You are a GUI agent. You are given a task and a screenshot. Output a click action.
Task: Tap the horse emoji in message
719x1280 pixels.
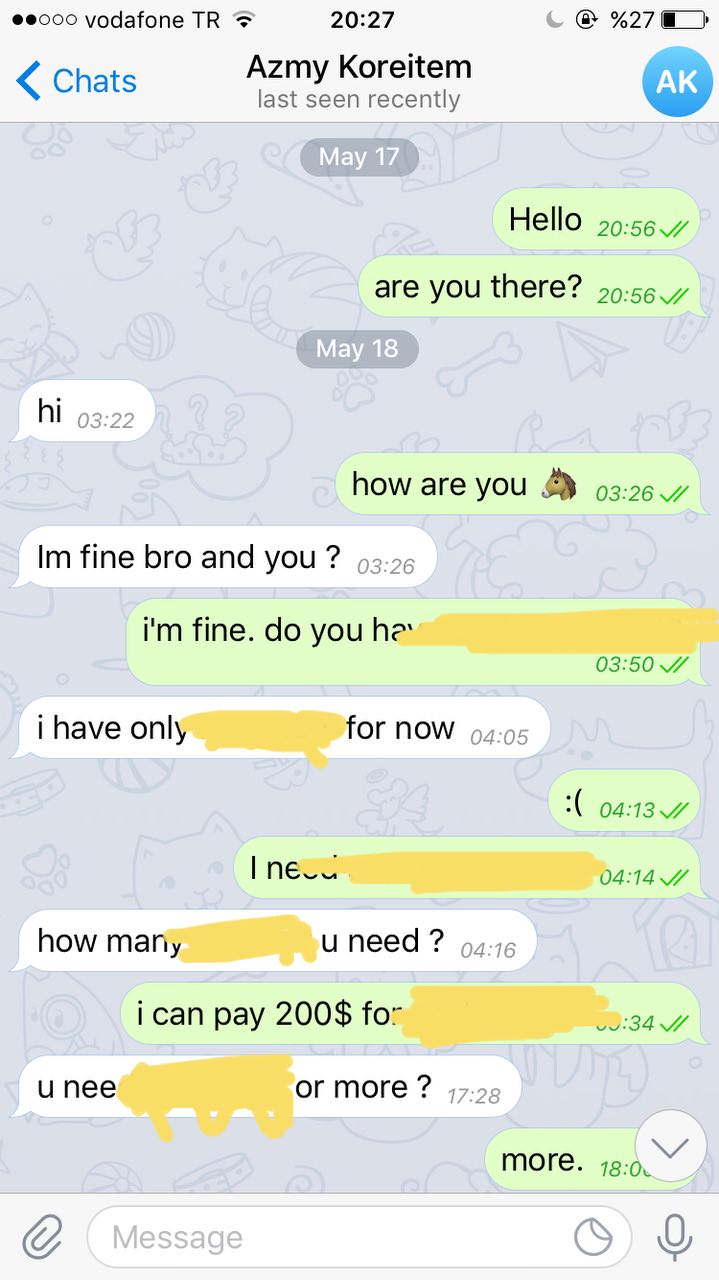[559, 485]
